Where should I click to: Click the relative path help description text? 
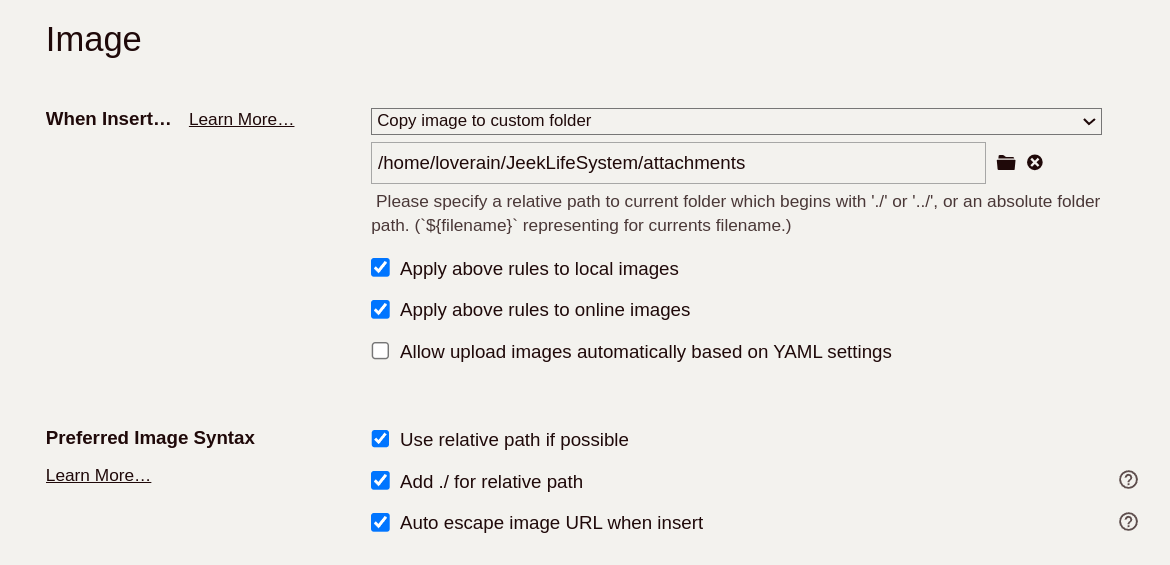click(735, 213)
